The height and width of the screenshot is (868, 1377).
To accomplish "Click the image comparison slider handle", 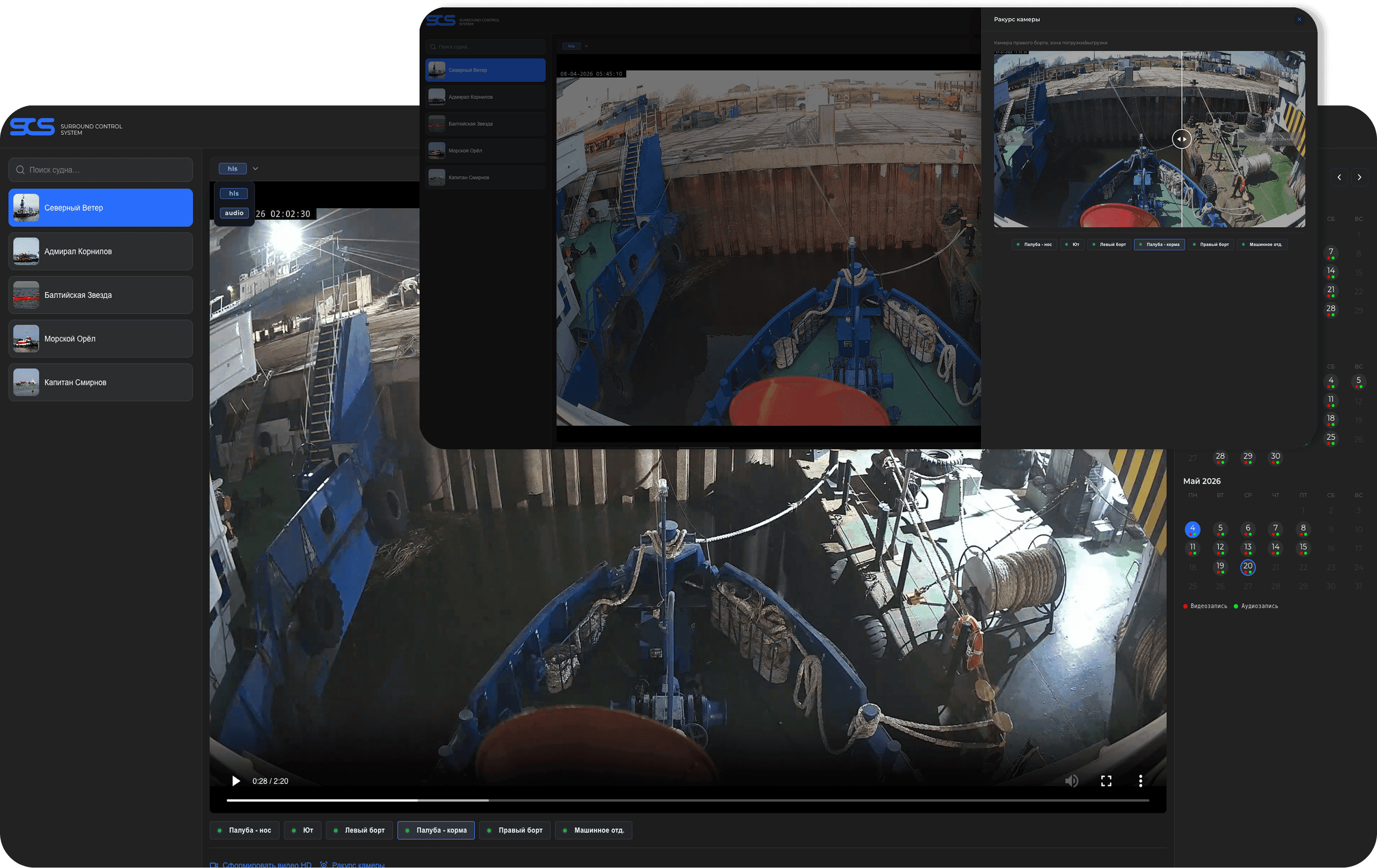I will [x=1182, y=139].
